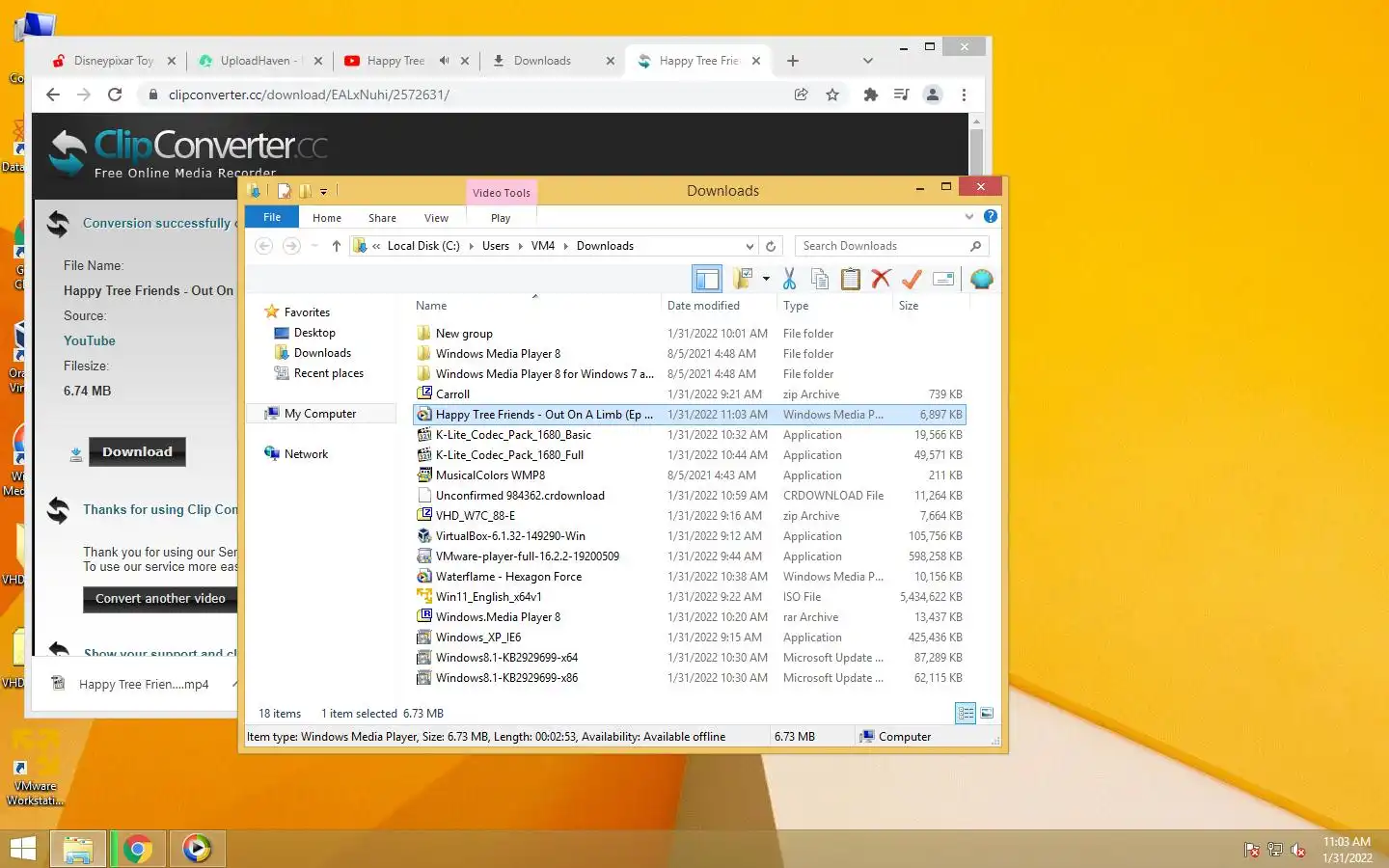
Task: Click the Properties icon in quick access toolbar
Action: point(284,191)
